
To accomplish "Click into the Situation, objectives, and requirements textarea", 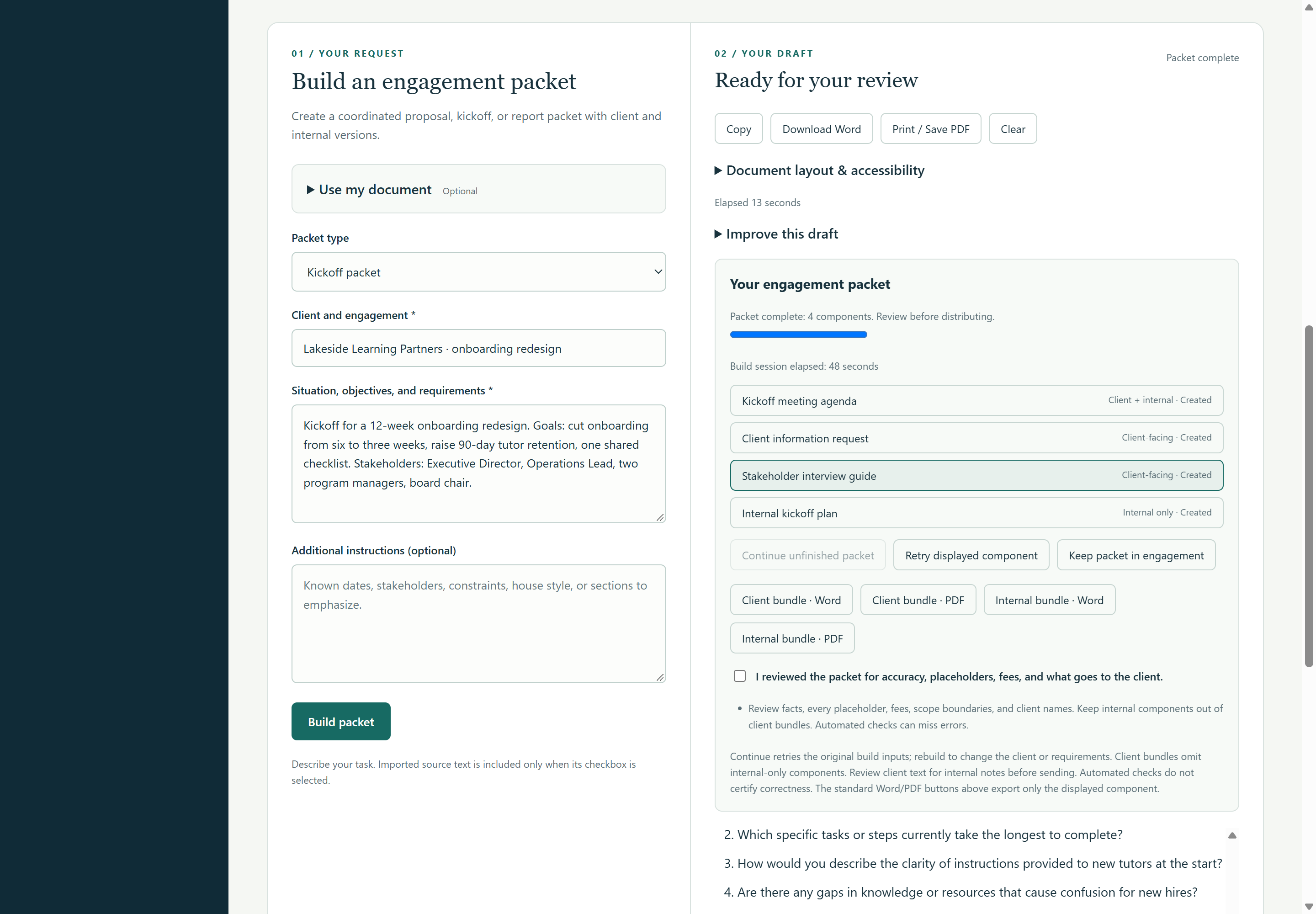I will pyautogui.click(x=478, y=464).
